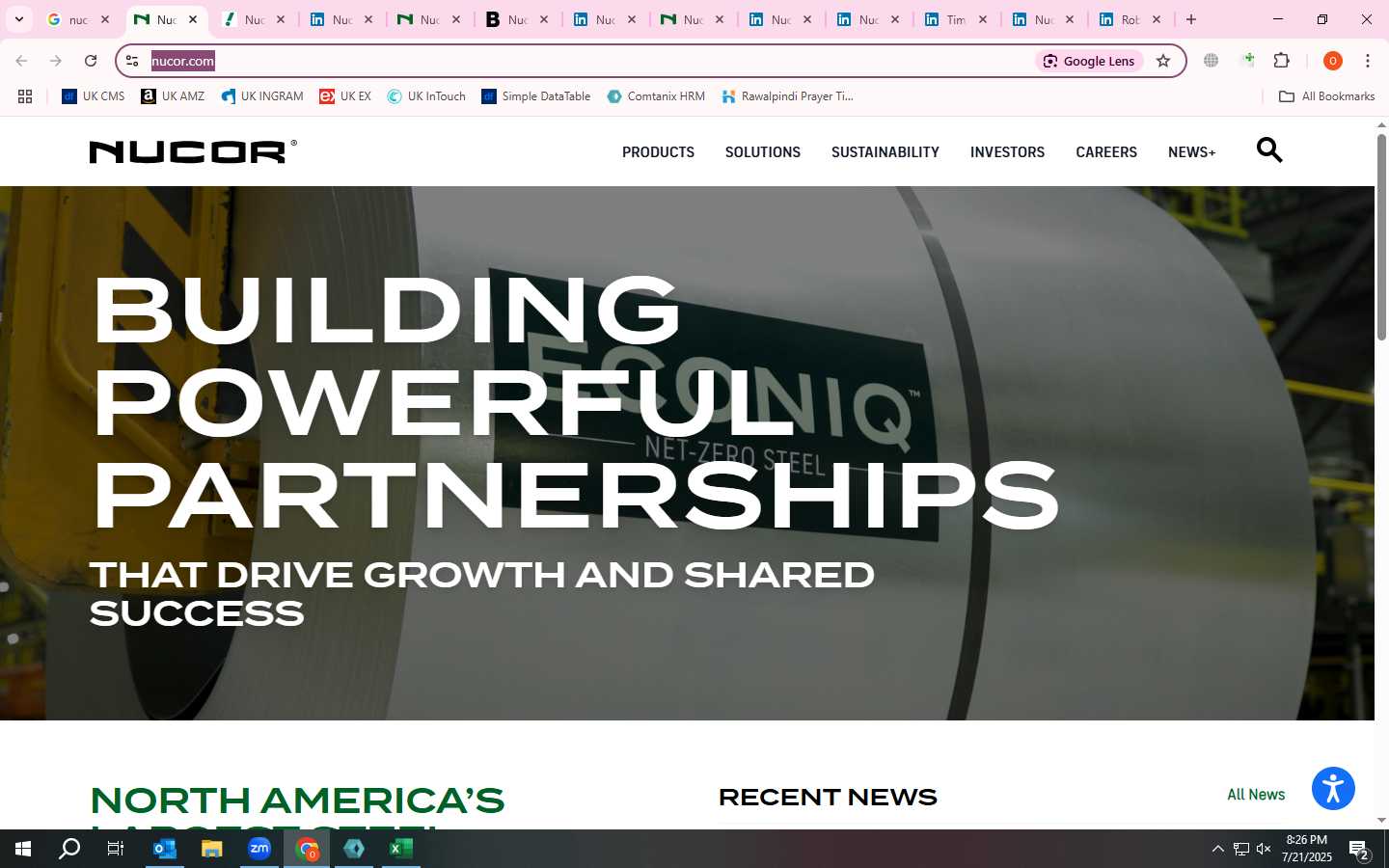Click the RECENT NEWS heading

coord(828,798)
